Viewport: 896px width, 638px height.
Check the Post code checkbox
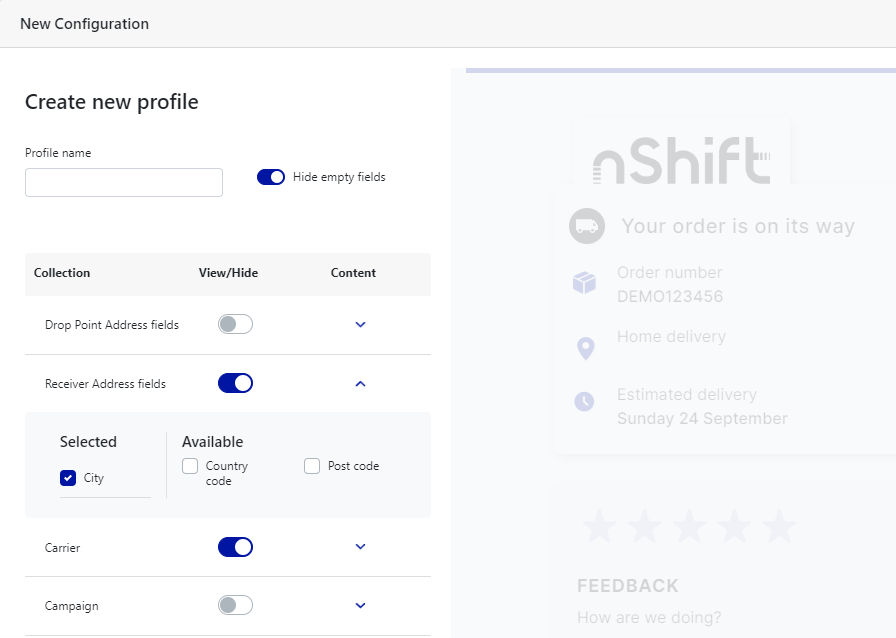tap(312, 466)
